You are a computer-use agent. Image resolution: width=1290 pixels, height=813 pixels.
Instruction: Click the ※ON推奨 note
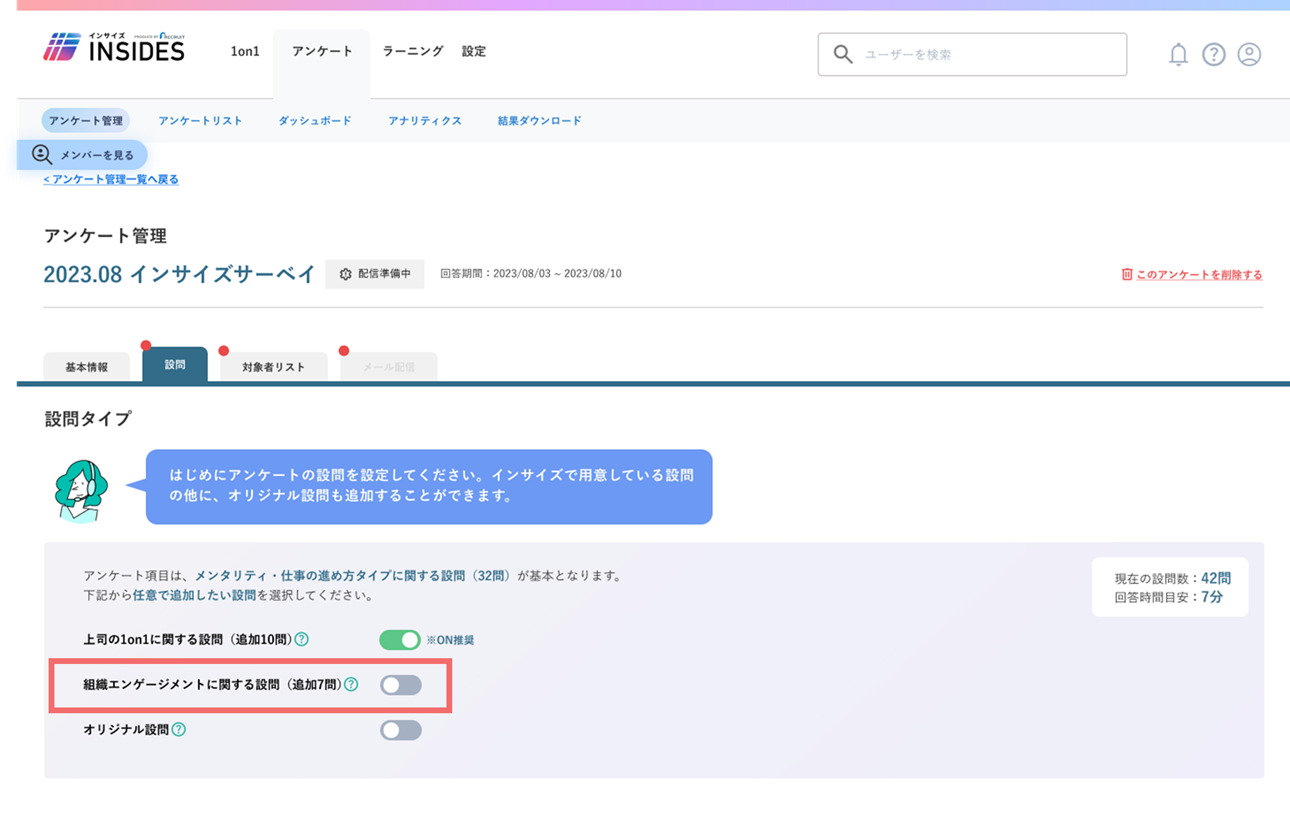450,640
